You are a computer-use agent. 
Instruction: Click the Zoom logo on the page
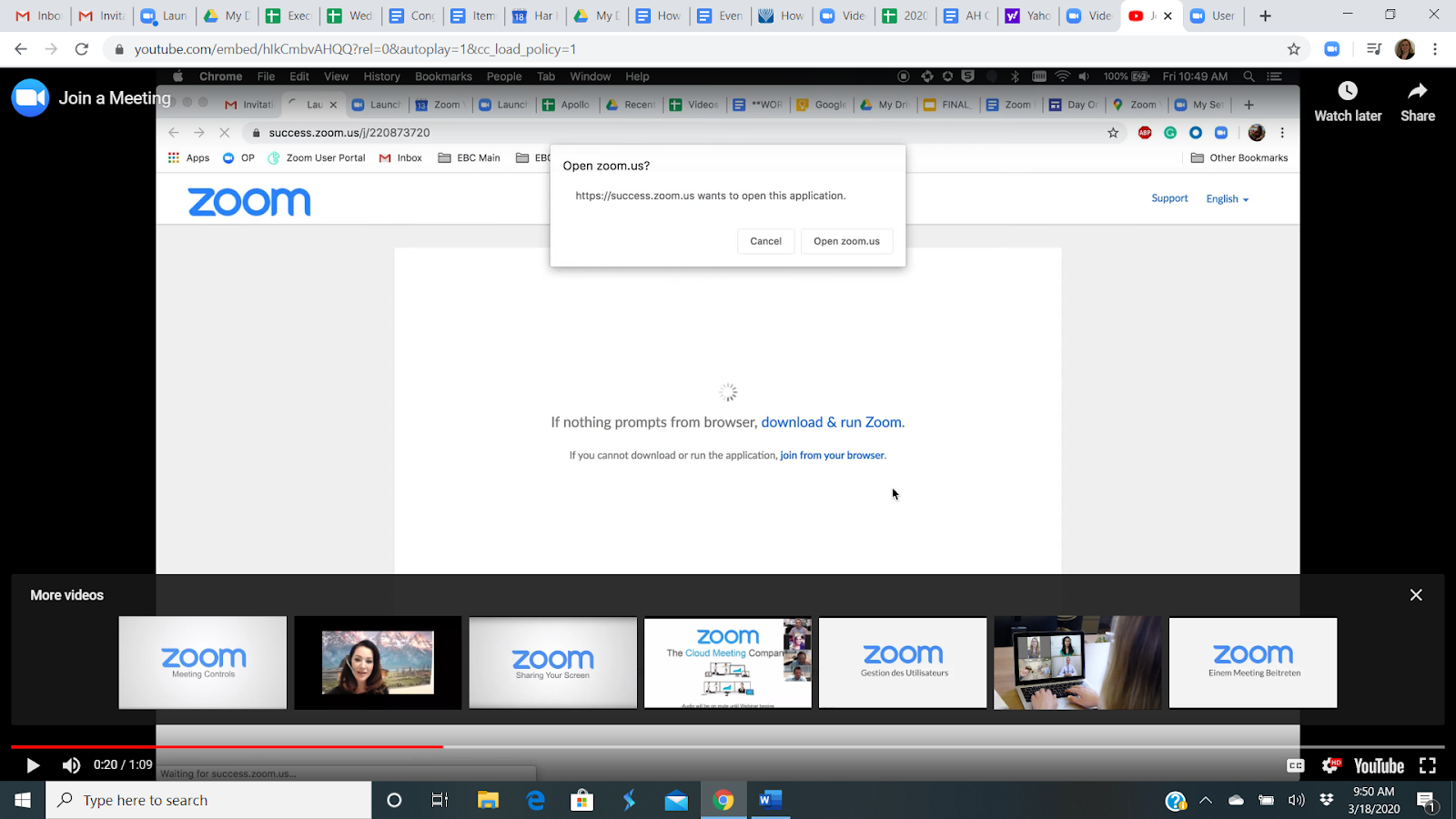pos(249,202)
